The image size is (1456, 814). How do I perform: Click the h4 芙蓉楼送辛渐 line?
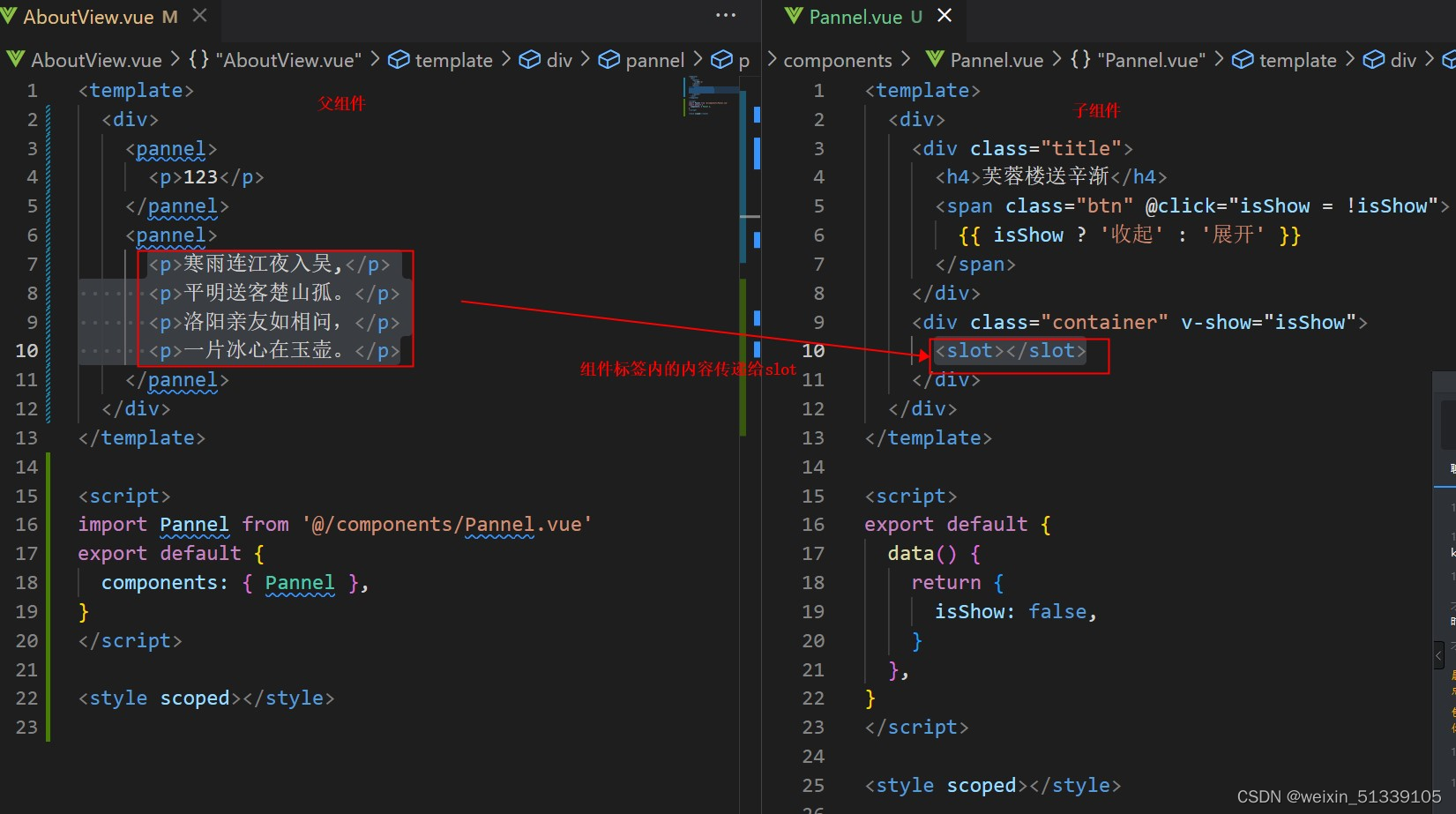(1051, 177)
